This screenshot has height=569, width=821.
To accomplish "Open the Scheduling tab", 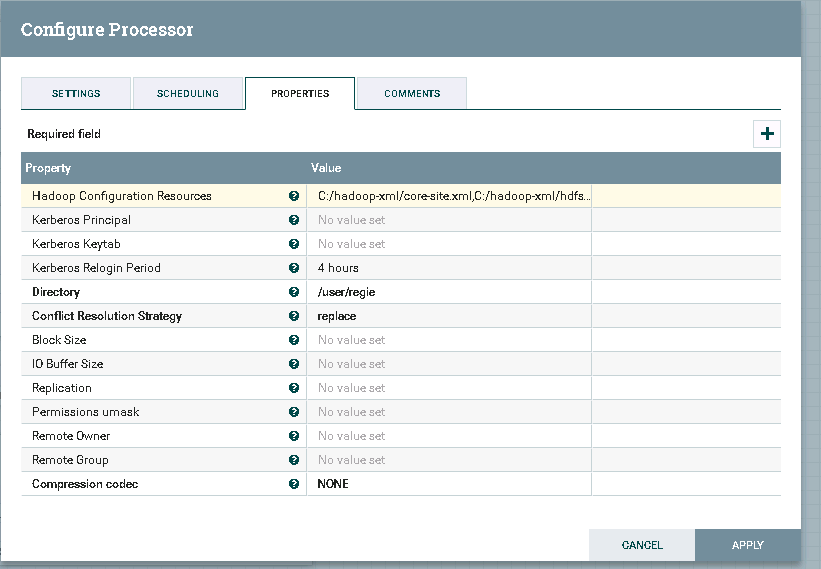I will point(188,94).
